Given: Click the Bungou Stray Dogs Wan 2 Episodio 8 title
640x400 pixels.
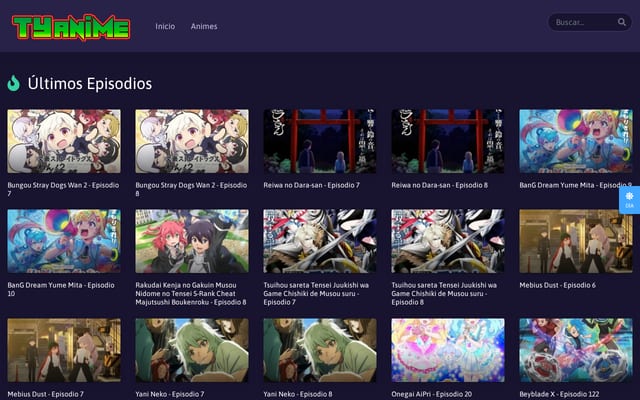Looking at the screenshot, I should 191,189.
